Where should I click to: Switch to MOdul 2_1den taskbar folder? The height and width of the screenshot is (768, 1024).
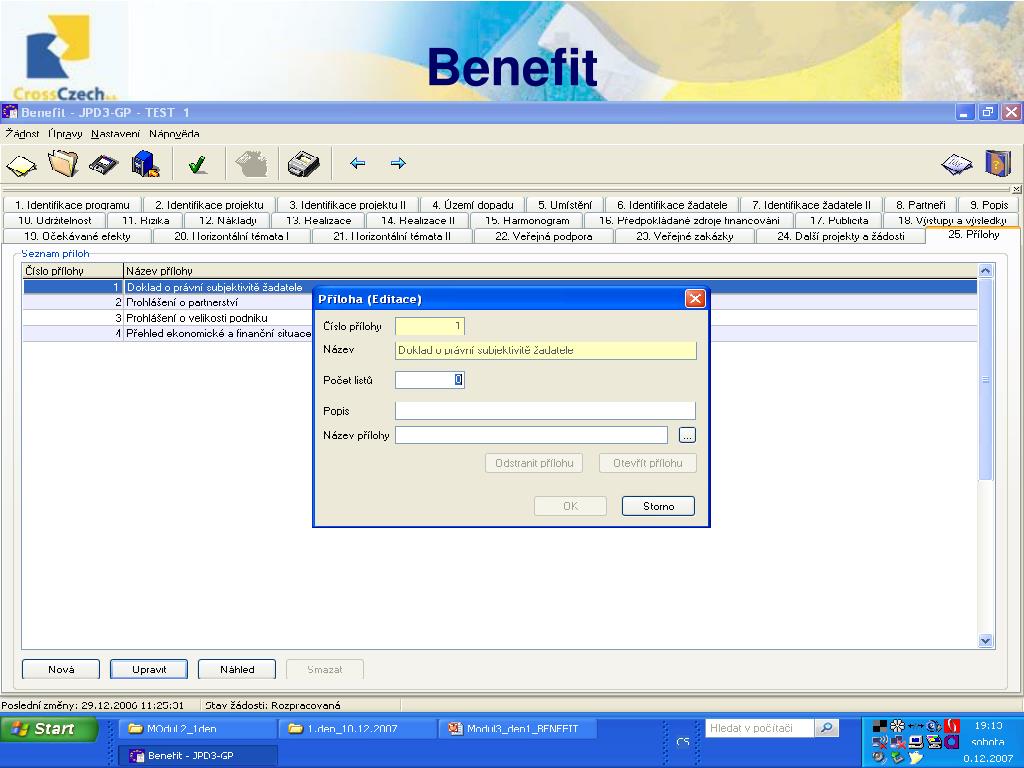pyautogui.click(x=197, y=729)
